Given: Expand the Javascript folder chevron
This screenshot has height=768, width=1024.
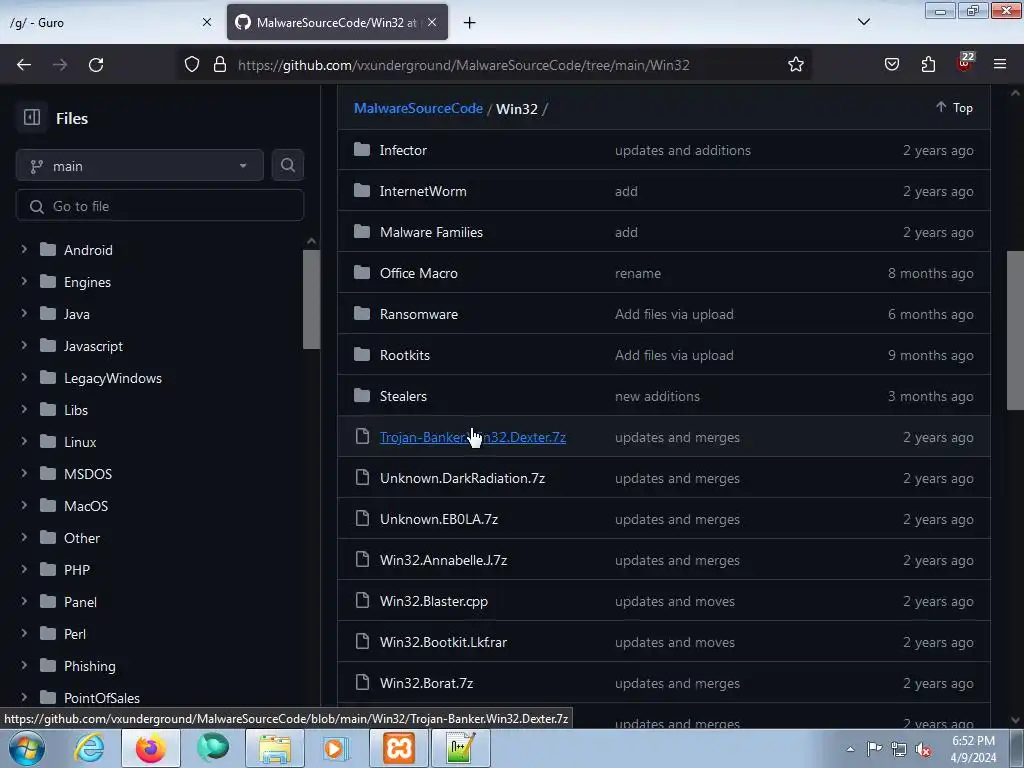Looking at the screenshot, I should (24, 345).
